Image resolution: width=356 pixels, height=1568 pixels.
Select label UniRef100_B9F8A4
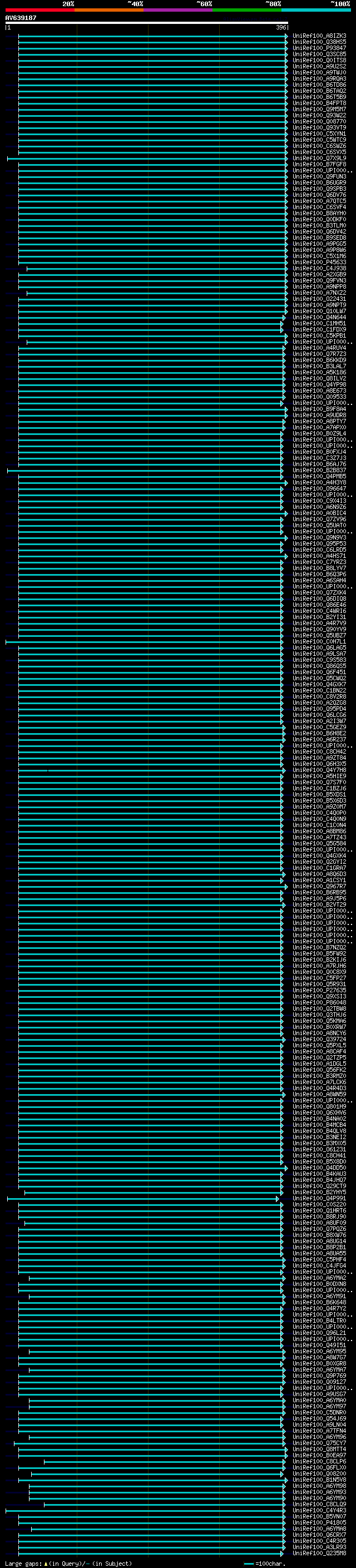(319, 409)
